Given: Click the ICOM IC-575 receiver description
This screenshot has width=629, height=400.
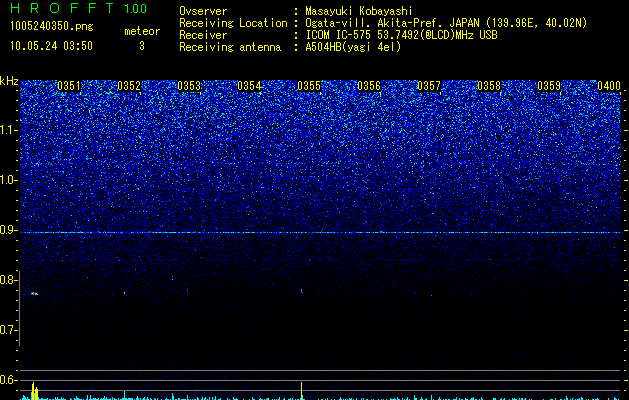Looking at the screenshot, I should 401,35.
